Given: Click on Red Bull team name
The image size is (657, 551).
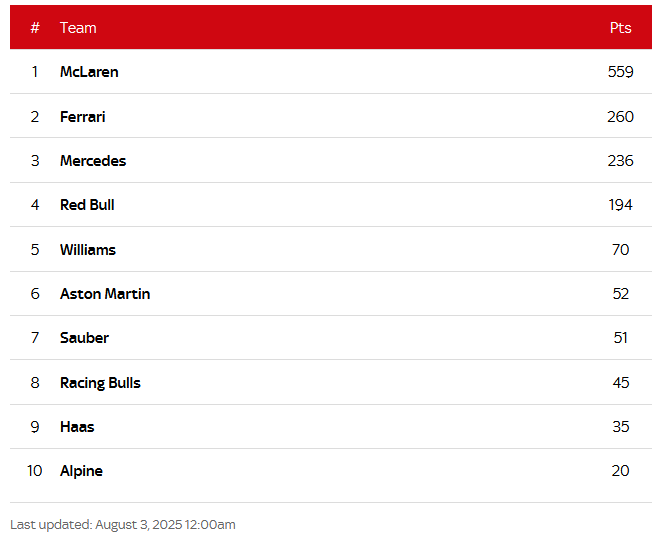Looking at the screenshot, I should pyautogui.click(x=87, y=205).
